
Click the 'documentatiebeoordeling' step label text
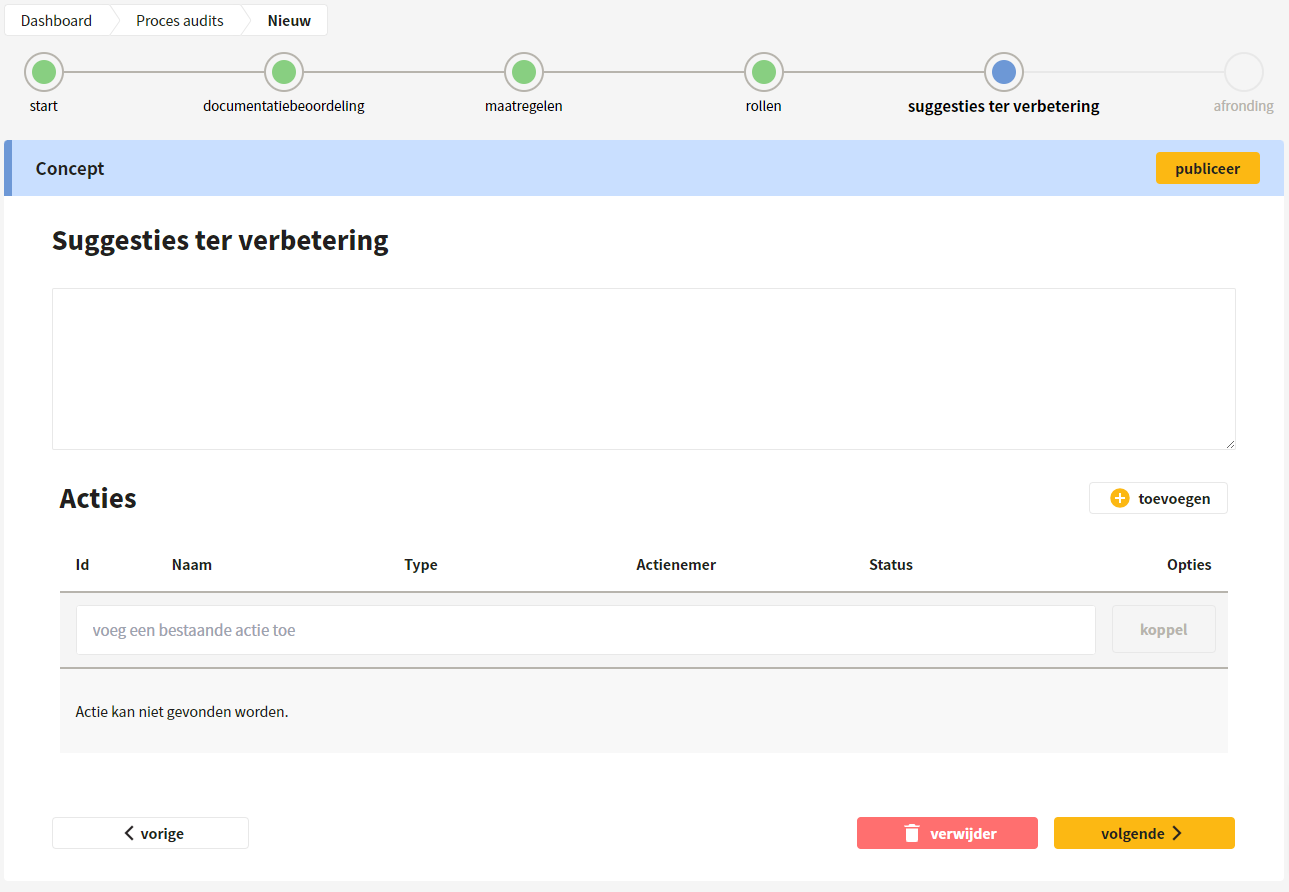tap(284, 106)
